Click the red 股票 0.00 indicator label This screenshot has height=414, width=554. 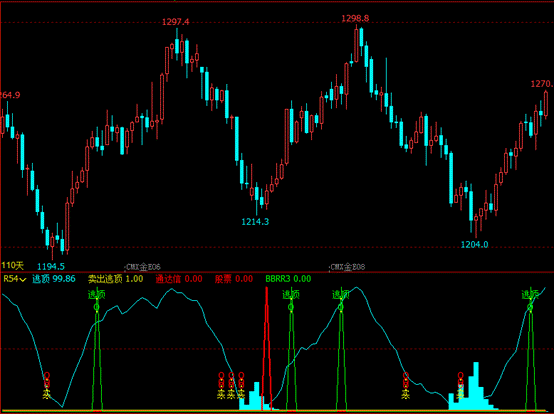point(234,279)
